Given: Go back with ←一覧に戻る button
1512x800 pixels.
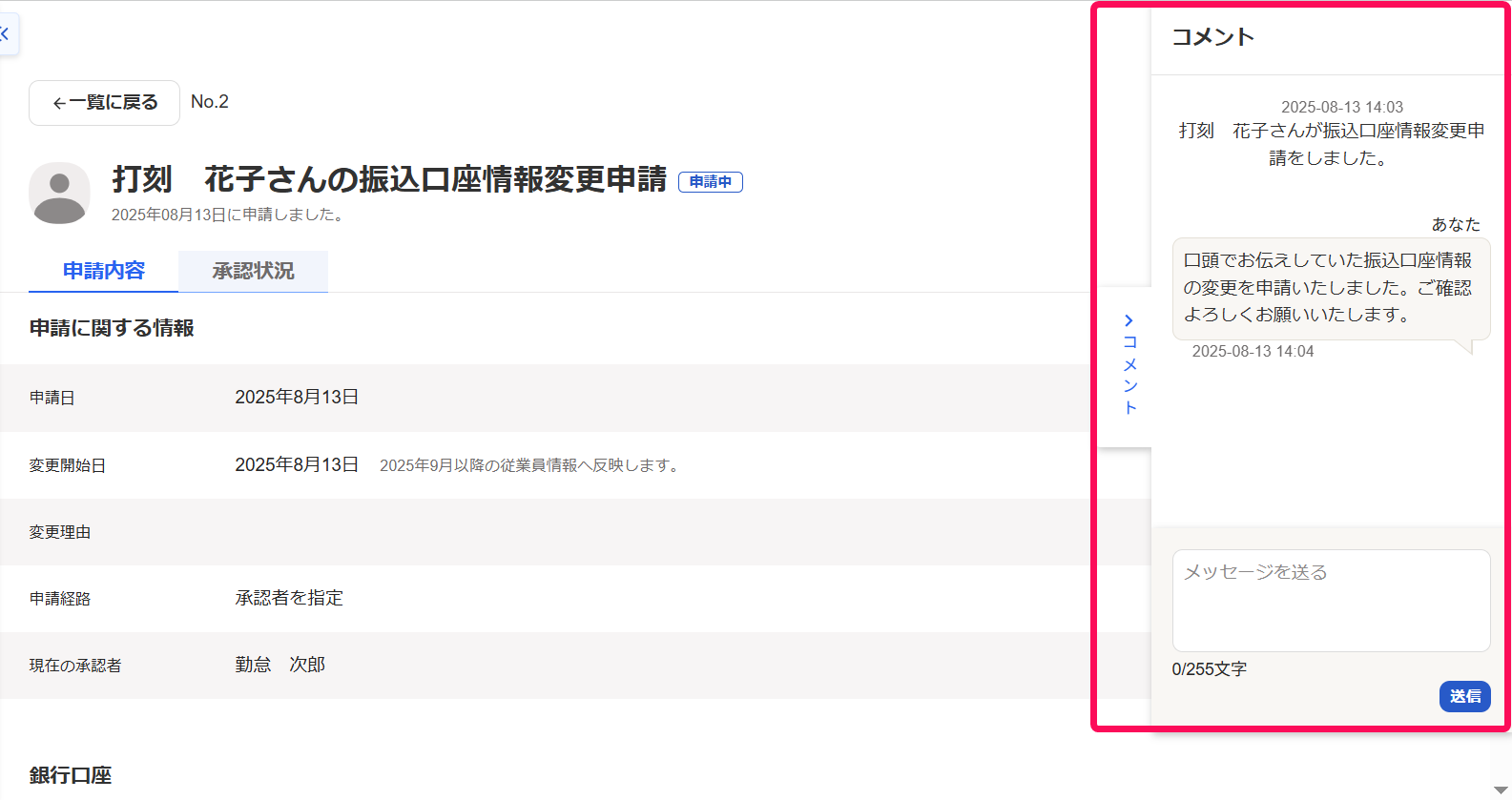Looking at the screenshot, I should (105, 103).
